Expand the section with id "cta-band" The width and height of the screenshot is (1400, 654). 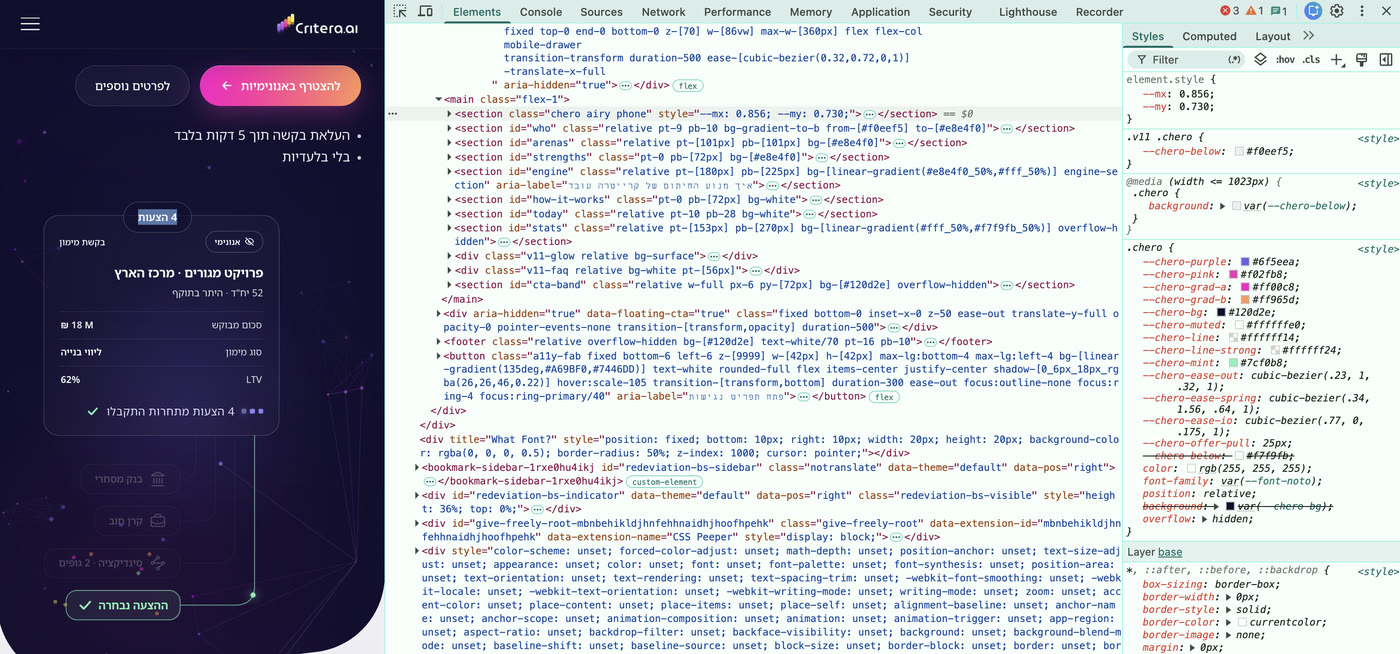click(449, 285)
